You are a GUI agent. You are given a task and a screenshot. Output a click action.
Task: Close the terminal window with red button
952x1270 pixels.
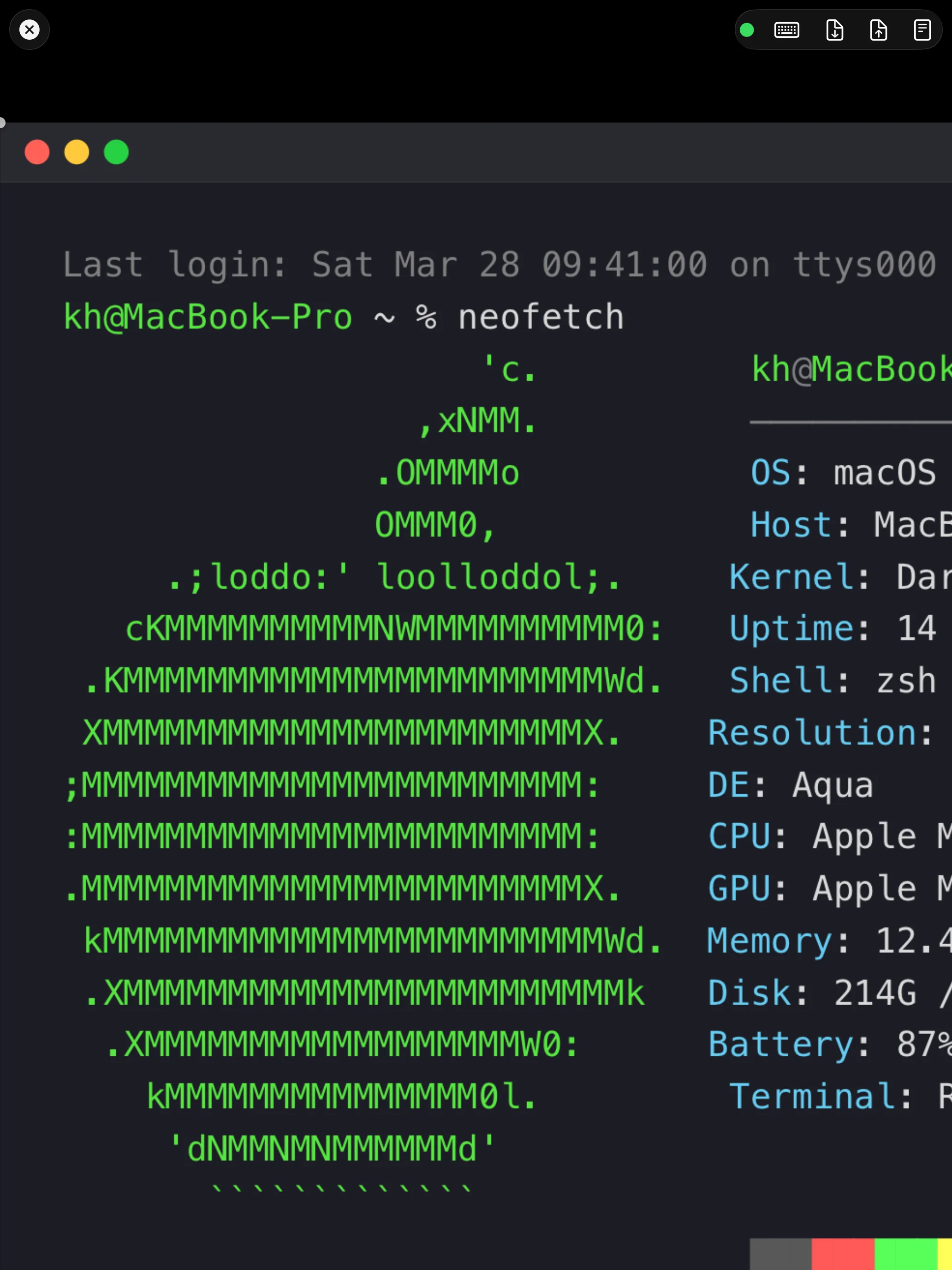click(x=37, y=152)
